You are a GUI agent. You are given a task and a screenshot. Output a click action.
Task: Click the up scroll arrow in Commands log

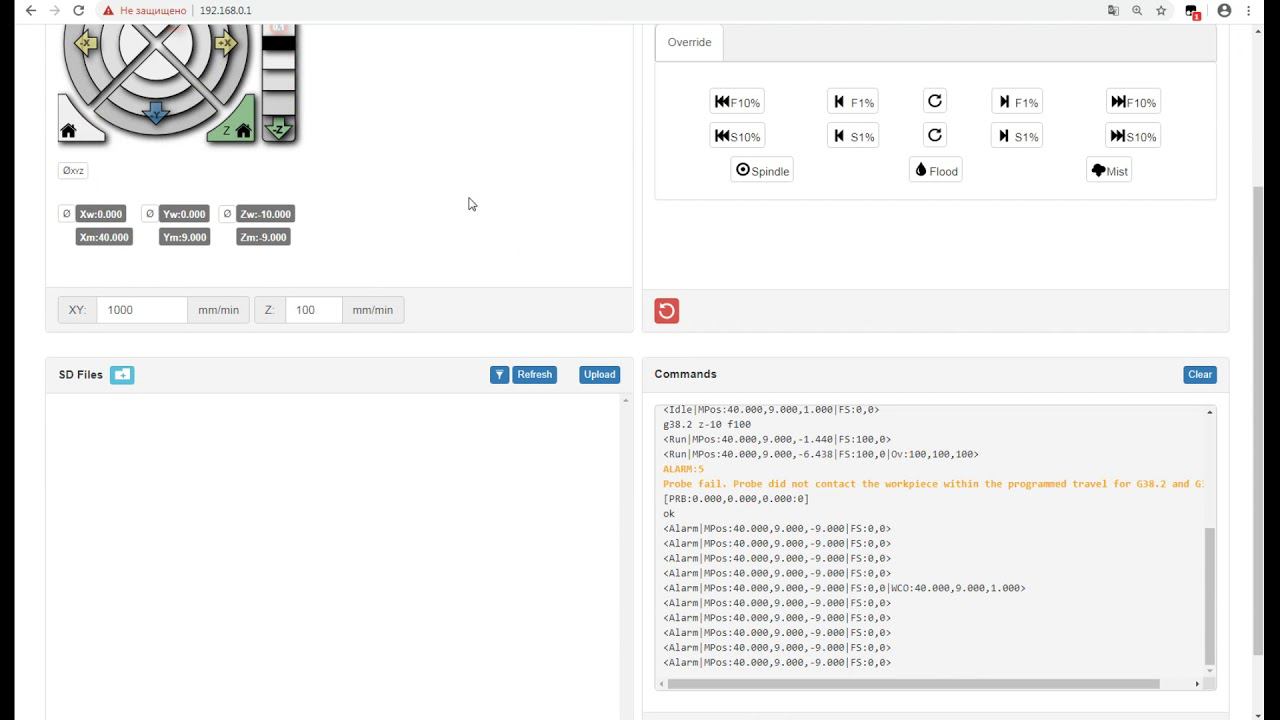click(1209, 412)
